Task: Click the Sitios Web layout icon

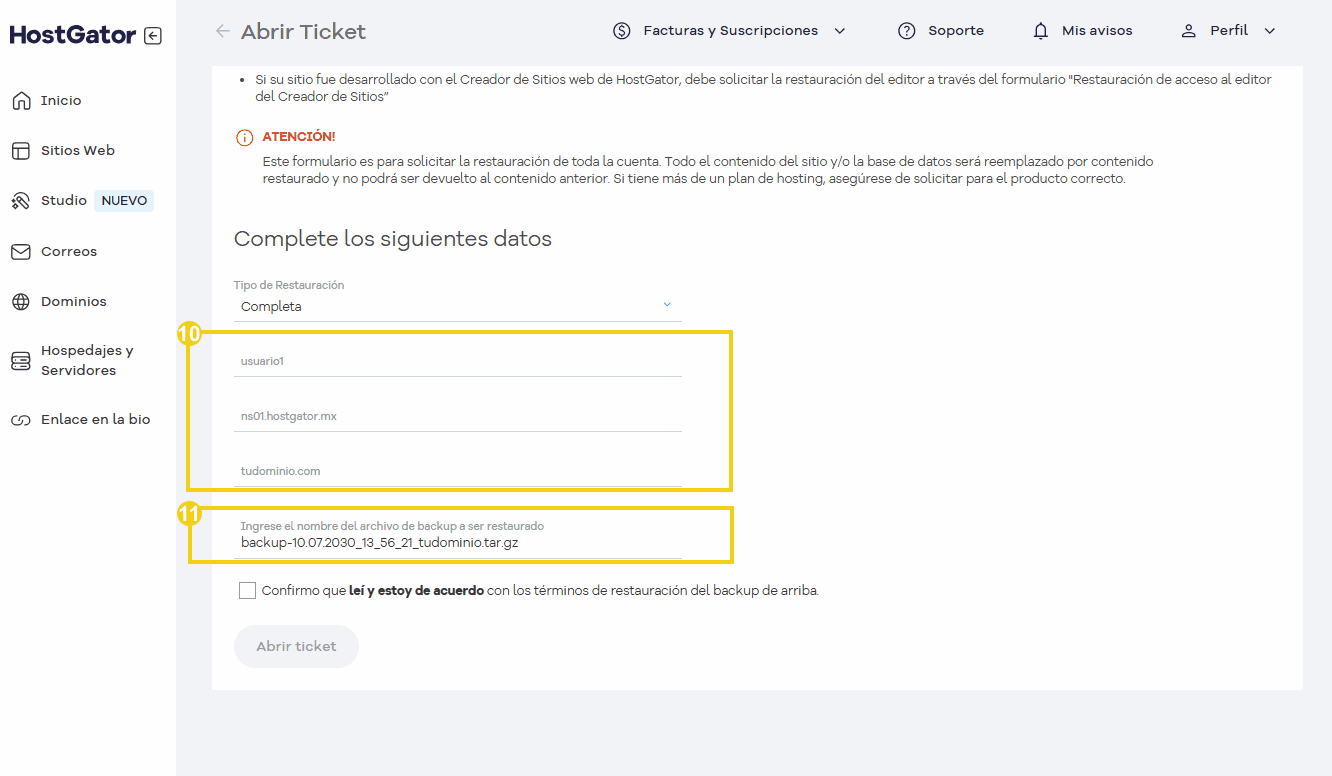Action: pos(21,150)
